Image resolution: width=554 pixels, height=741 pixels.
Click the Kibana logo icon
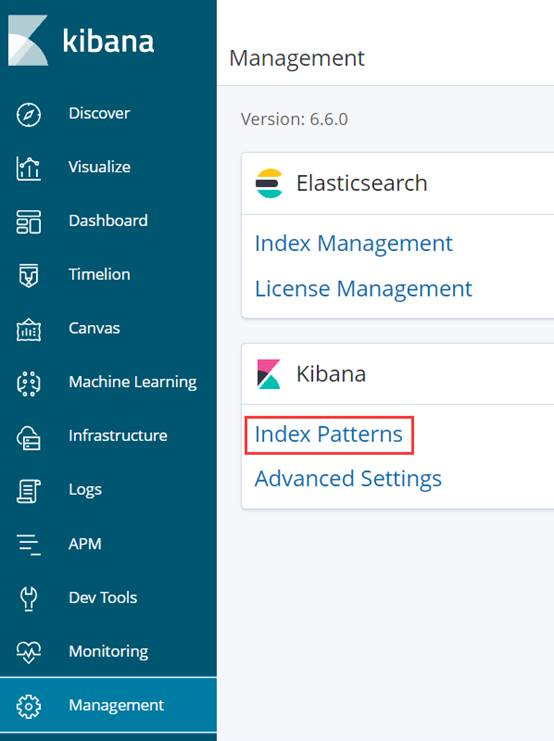tap(28, 40)
